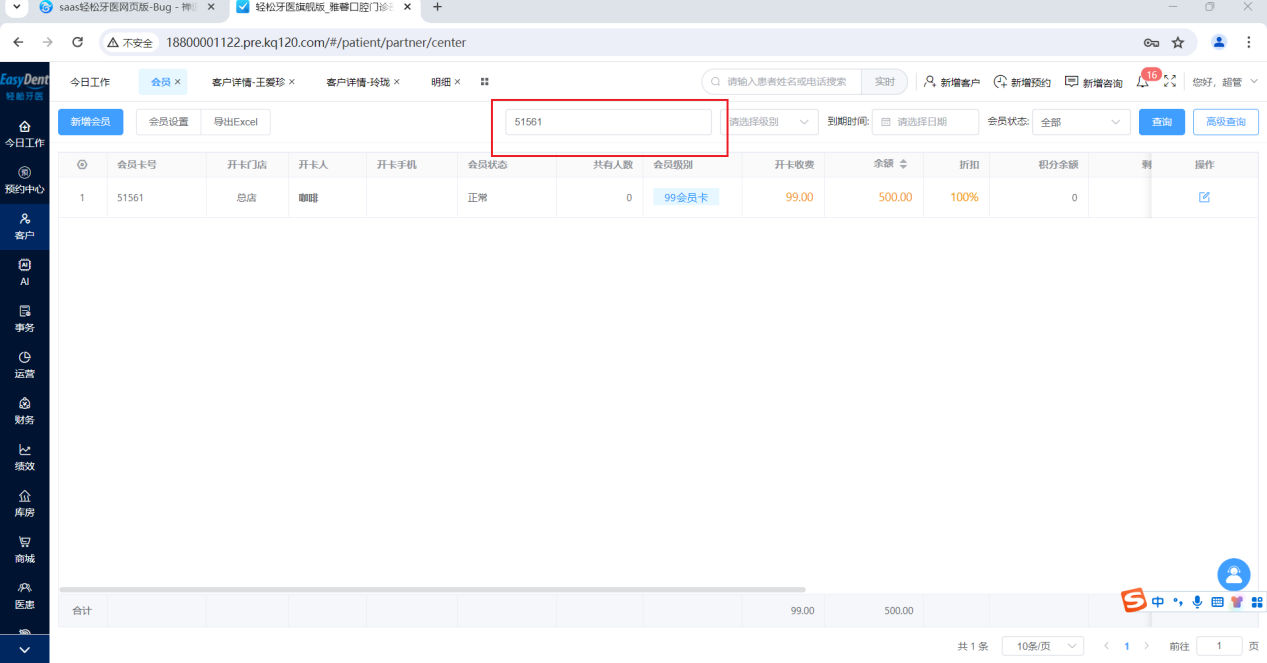Open the browser saved passwords key icon
The height and width of the screenshot is (663, 1267).
pyautogui.click(x=1151, y=43)
